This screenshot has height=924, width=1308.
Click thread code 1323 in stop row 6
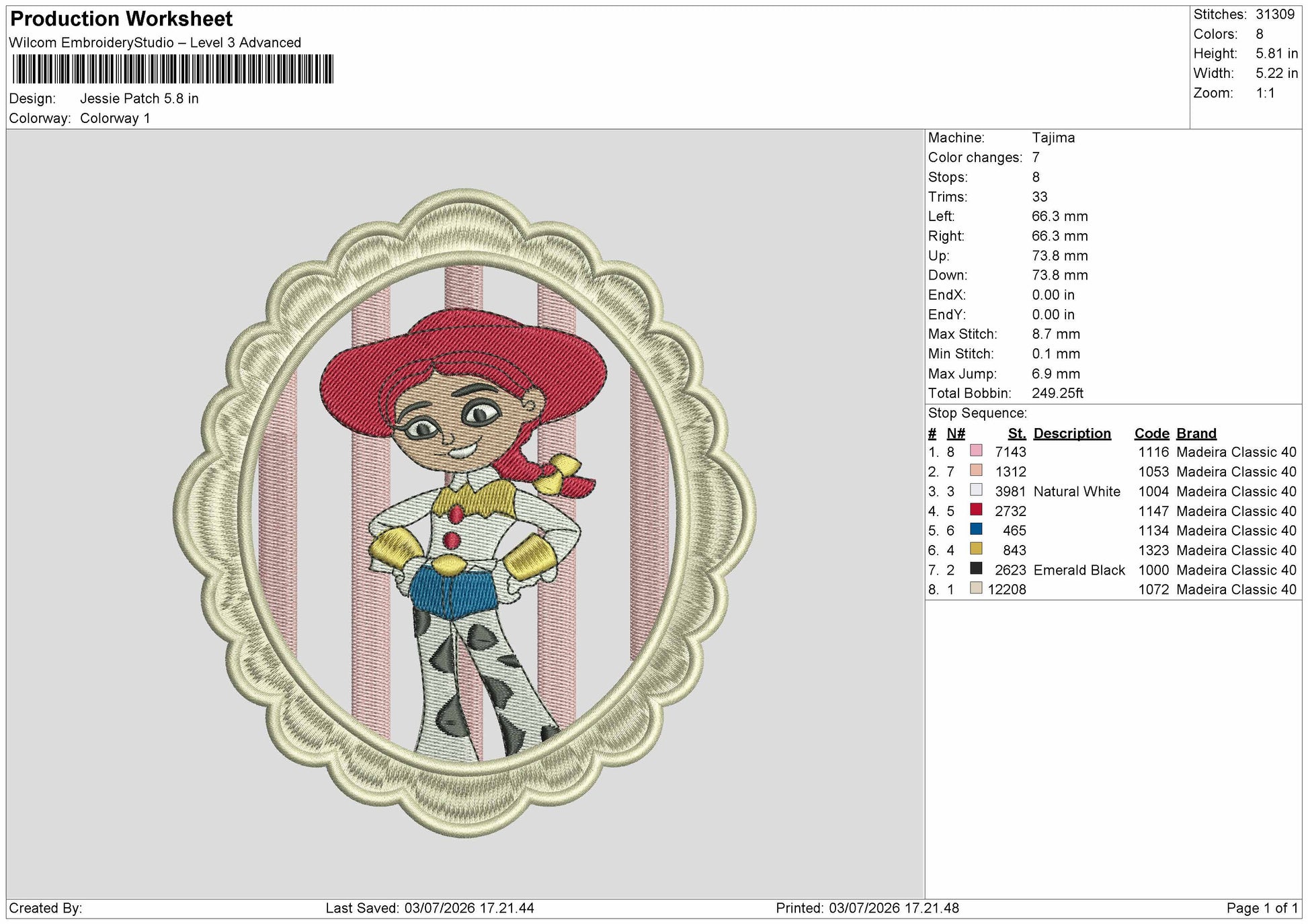(x=1153, y=550)
